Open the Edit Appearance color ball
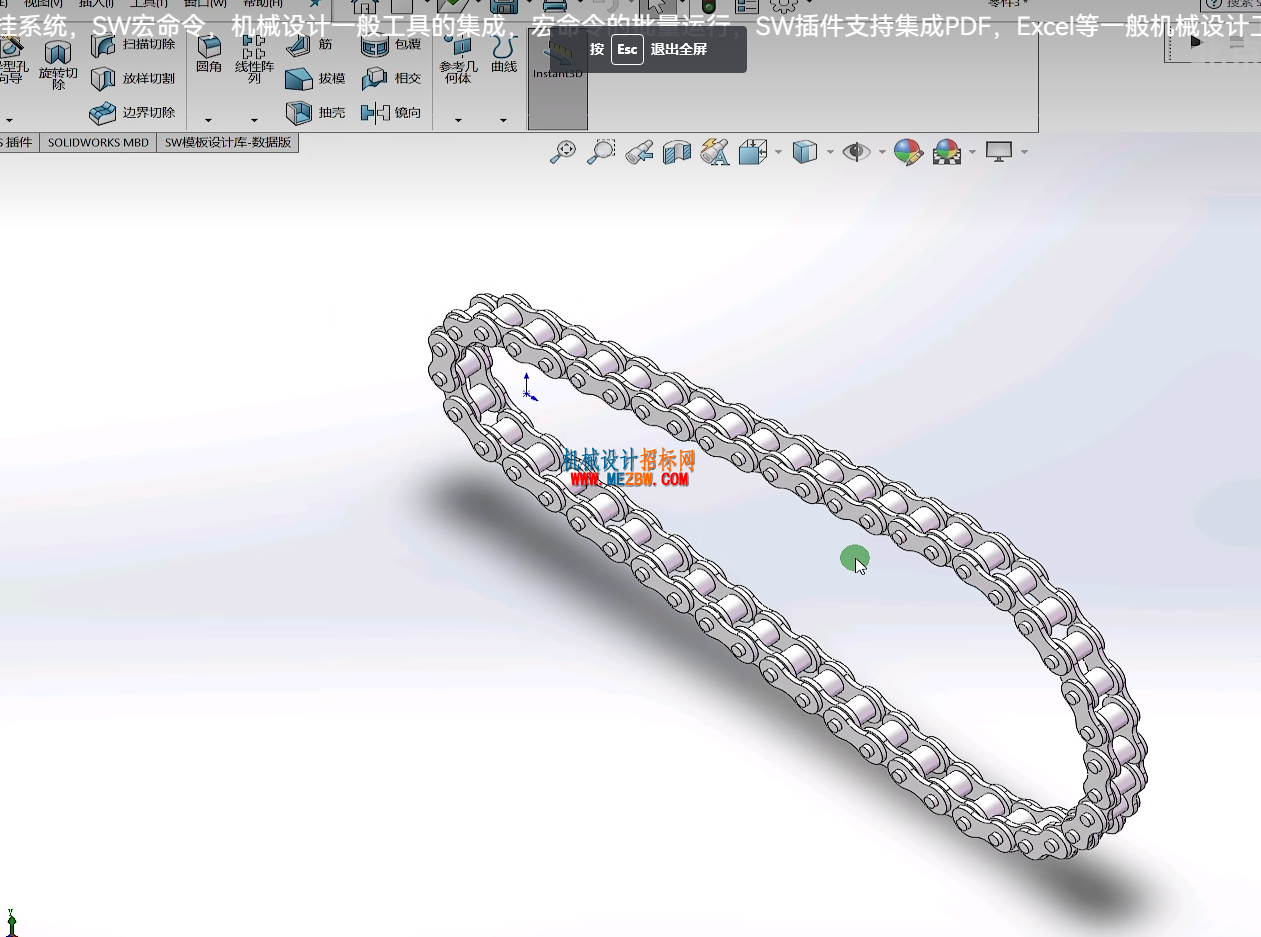This screenshot has width=1261, height=937. (908, 152)
